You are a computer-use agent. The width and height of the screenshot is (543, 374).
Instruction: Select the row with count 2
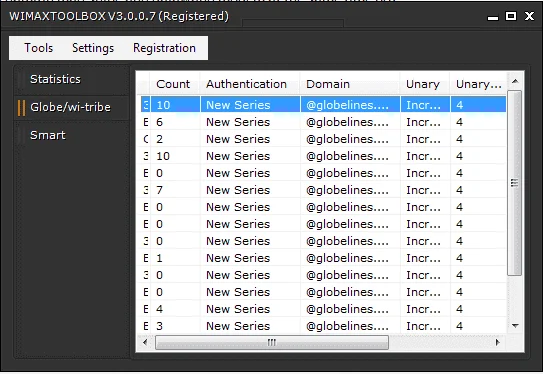coord(323,139)
